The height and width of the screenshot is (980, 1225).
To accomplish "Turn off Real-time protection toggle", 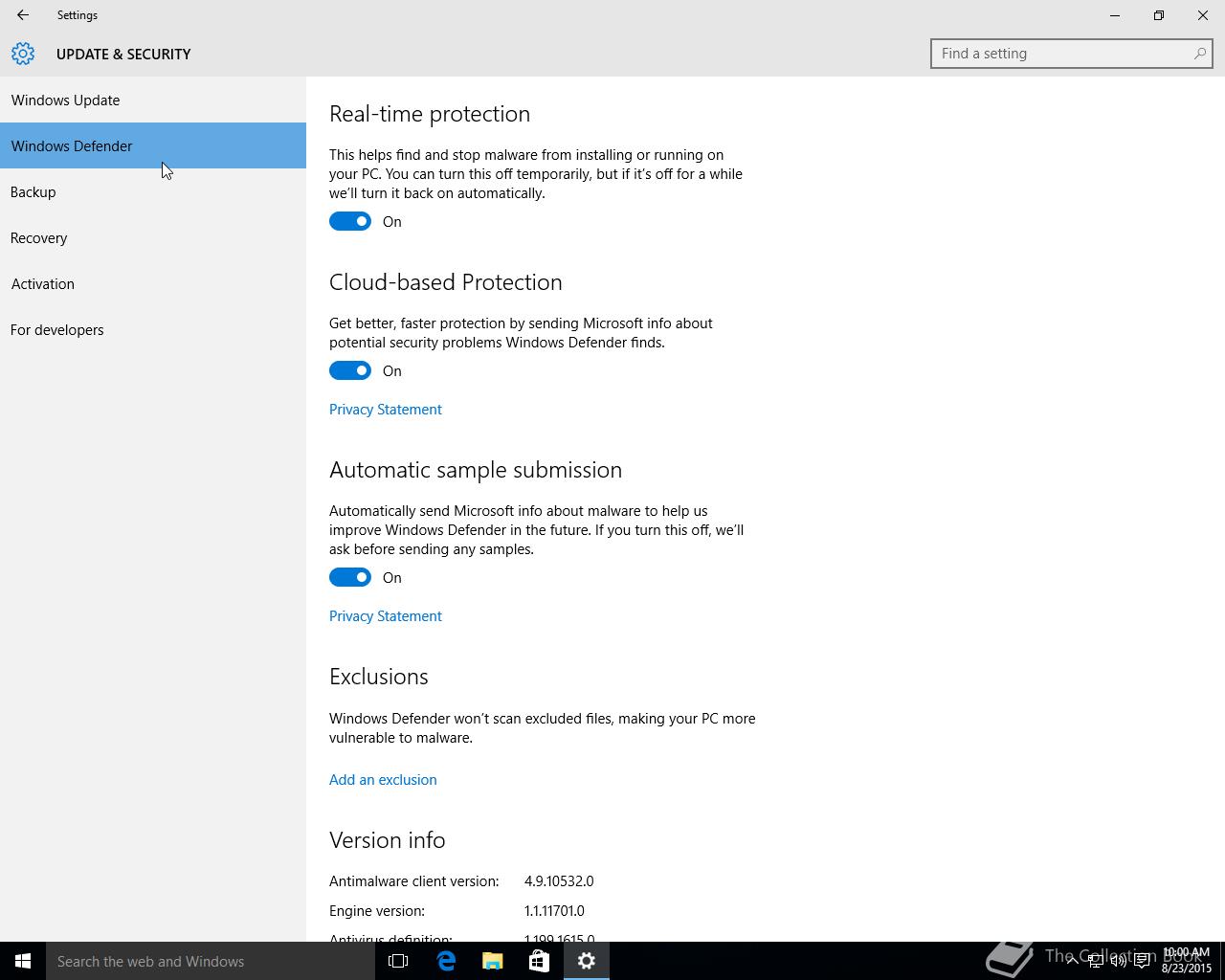I will [350, 221].
